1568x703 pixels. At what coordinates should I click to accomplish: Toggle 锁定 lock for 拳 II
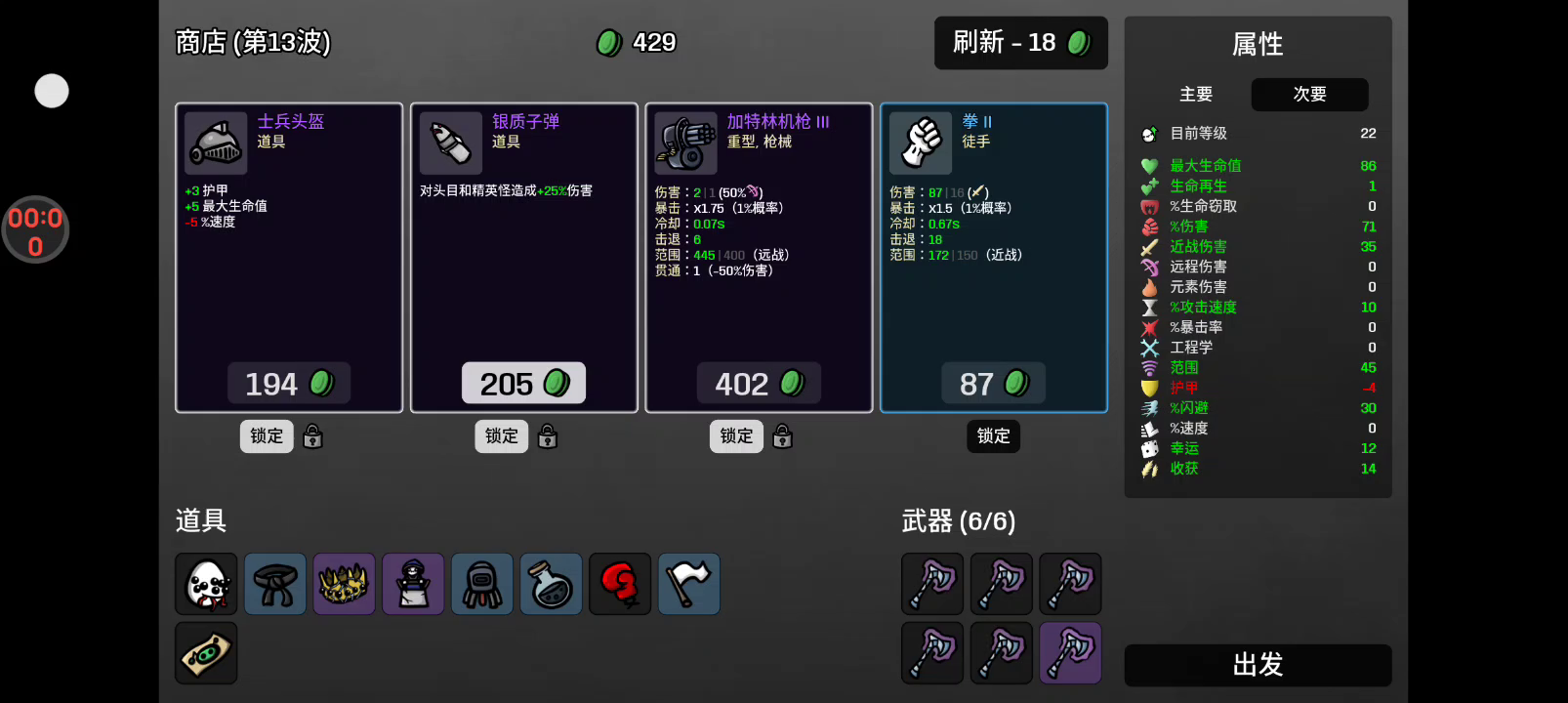pyautogui.click(x=993, y=436)
